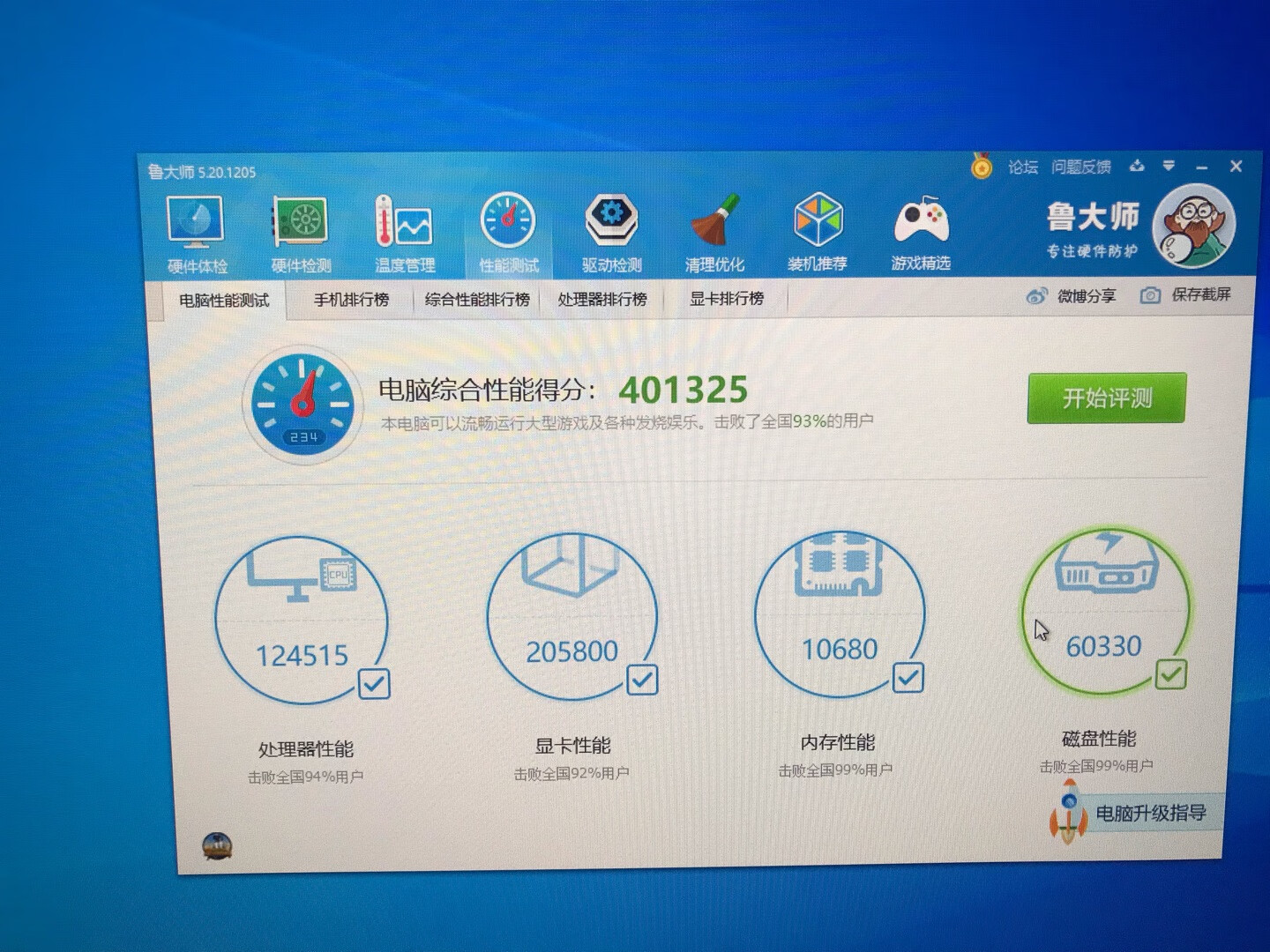Click the disk drive graphic
1270x952 pixels.
coord(1106,562)
